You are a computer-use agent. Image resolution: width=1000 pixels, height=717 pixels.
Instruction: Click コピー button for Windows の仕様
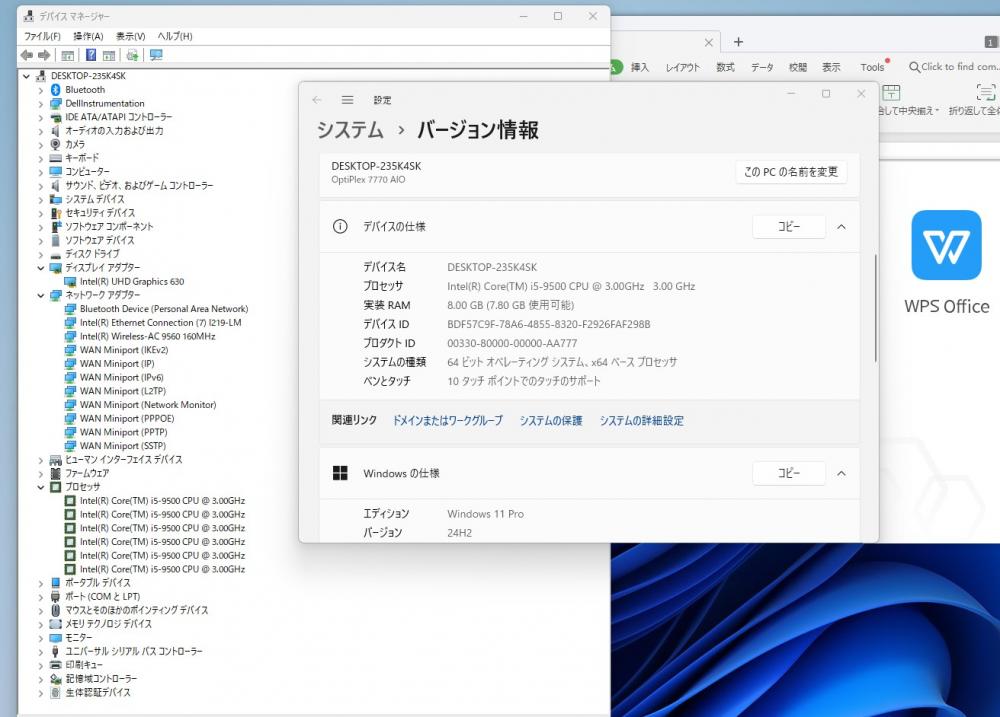pos(789,473)
